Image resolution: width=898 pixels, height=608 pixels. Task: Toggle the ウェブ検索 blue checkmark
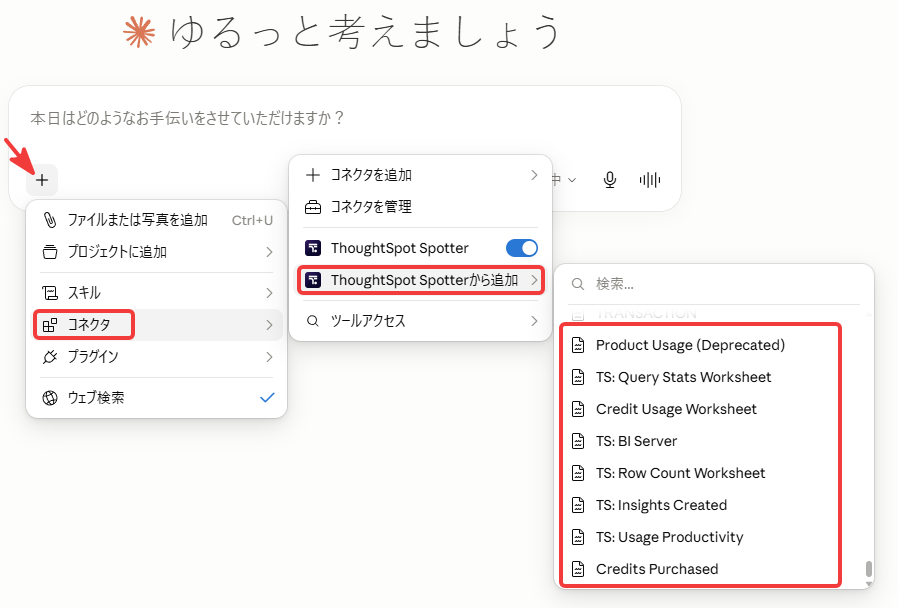(267, 398)
